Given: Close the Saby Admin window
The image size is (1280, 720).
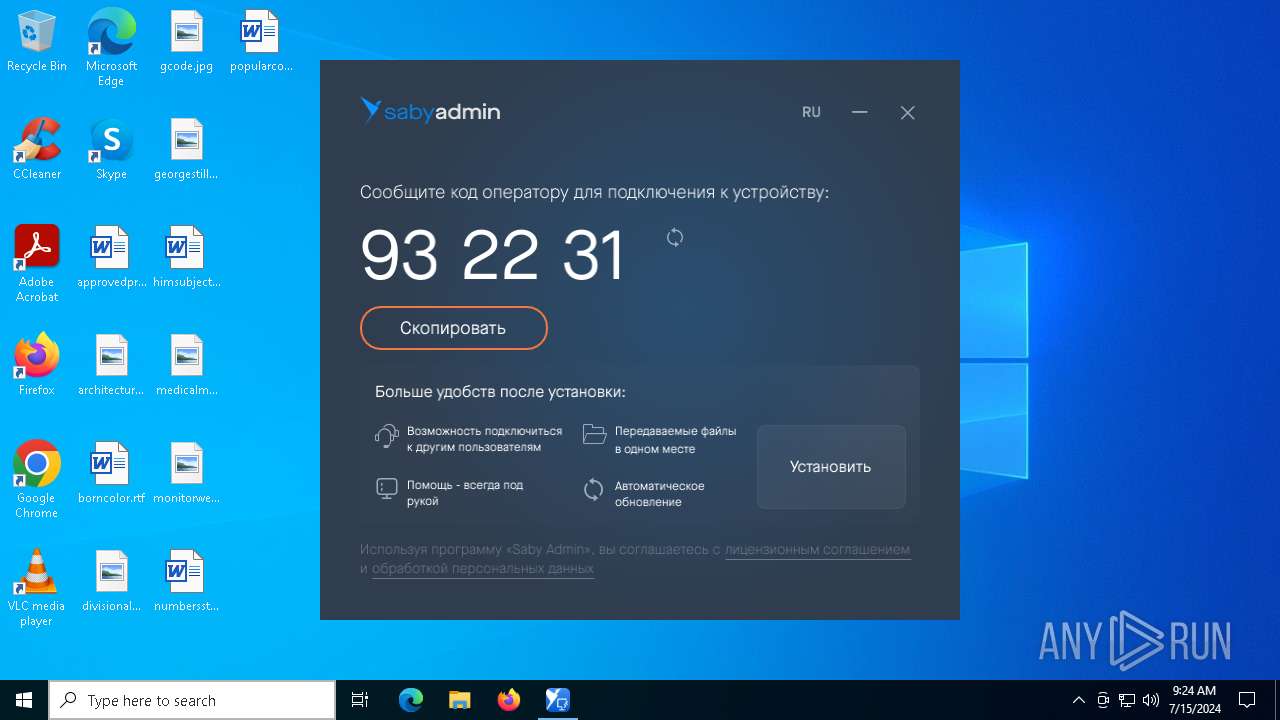Looking at the screenshot, I should (x=907, y=112).
